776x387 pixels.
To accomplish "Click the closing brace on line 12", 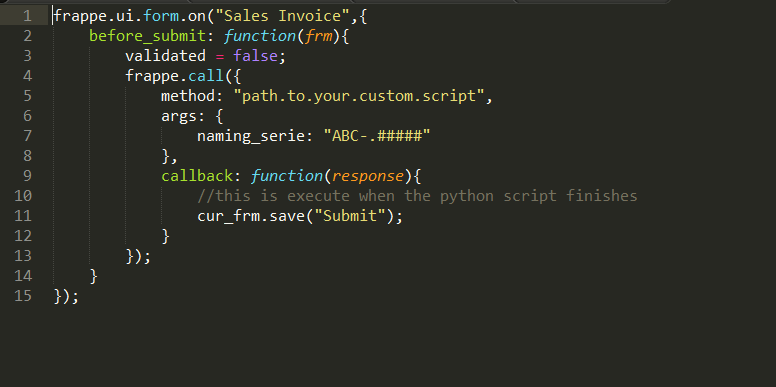I will click(x=166, y=236).
